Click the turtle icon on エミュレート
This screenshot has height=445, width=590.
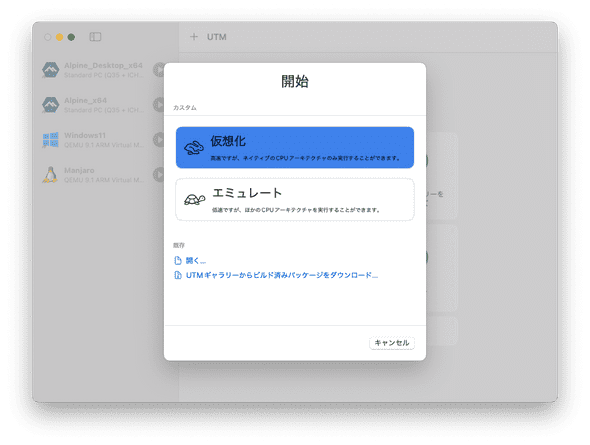tap(195, 199)
